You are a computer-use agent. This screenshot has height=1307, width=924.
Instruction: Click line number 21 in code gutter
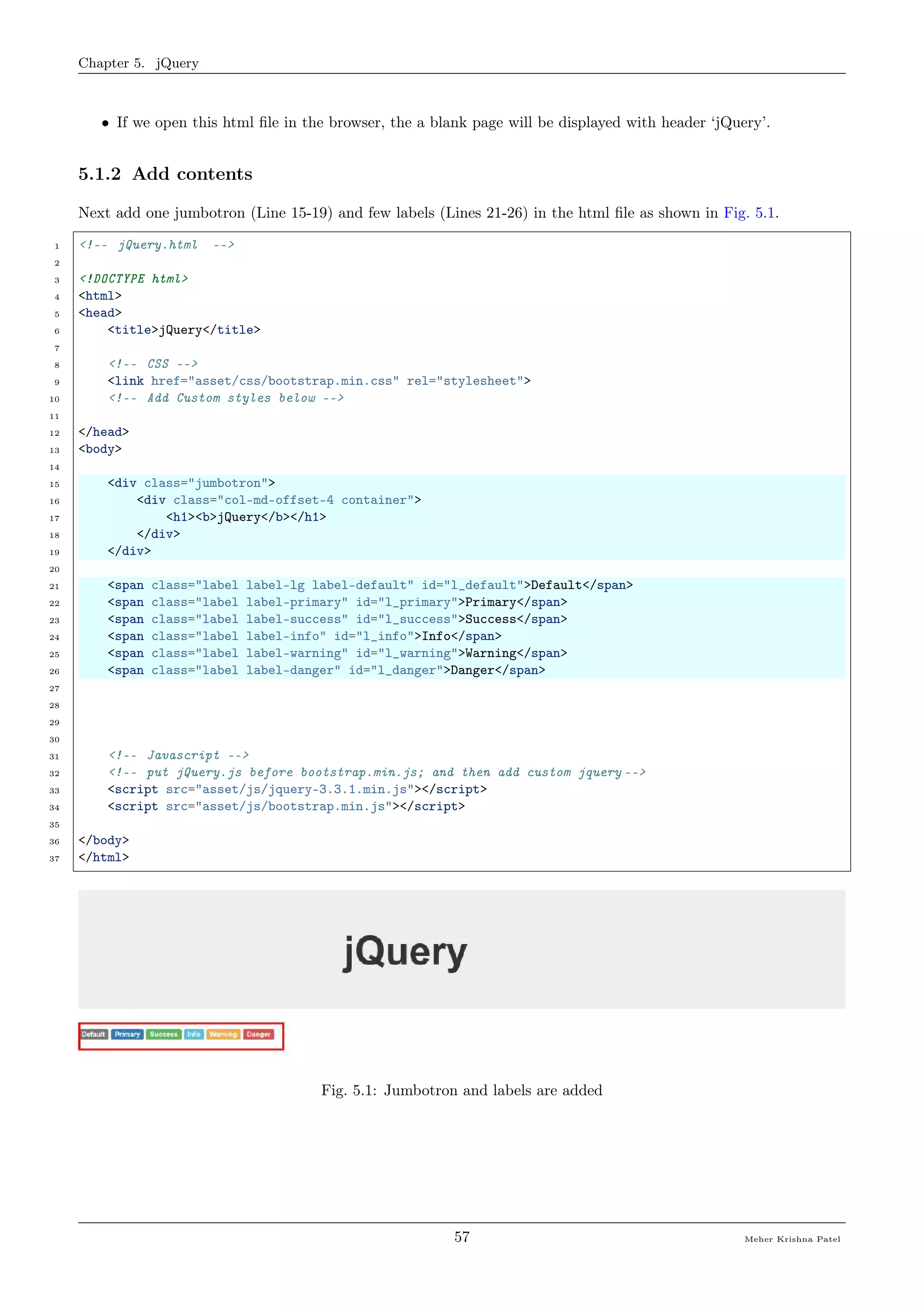click(x=54, y=586)
